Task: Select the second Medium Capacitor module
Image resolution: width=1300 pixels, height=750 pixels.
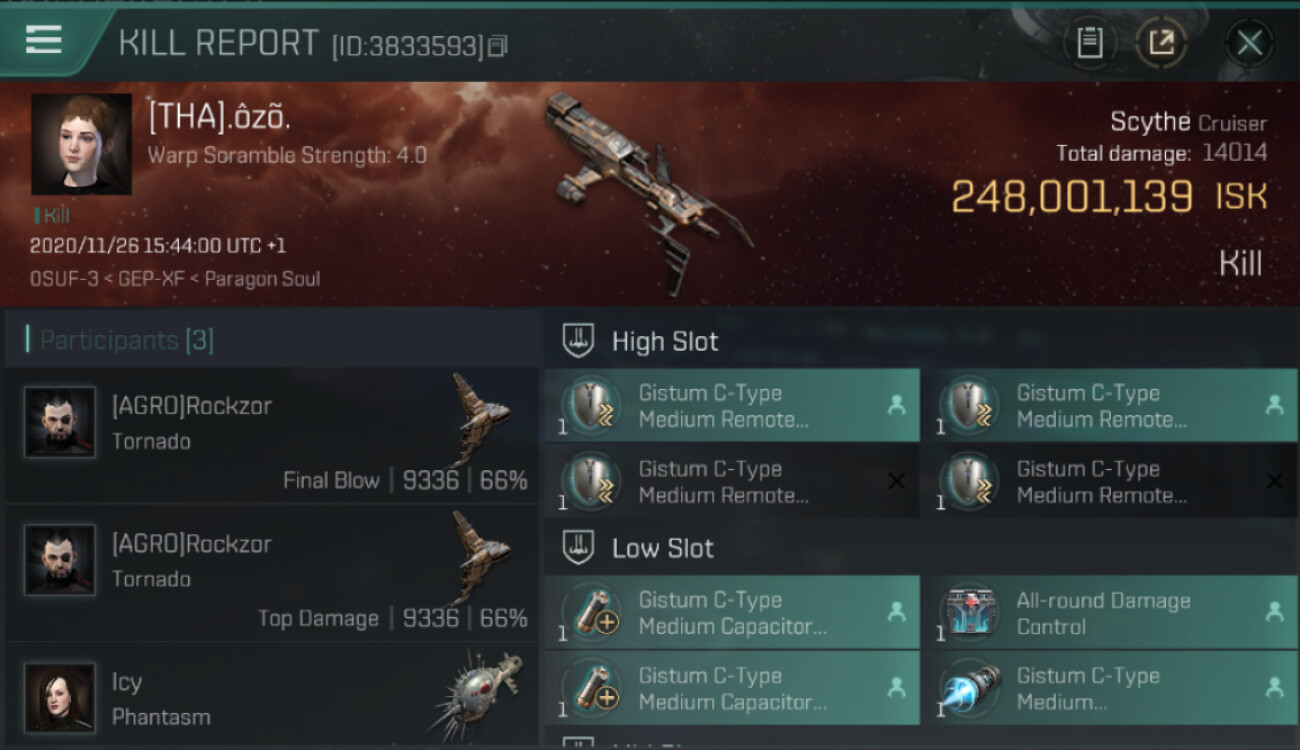Action: (732, 688)
